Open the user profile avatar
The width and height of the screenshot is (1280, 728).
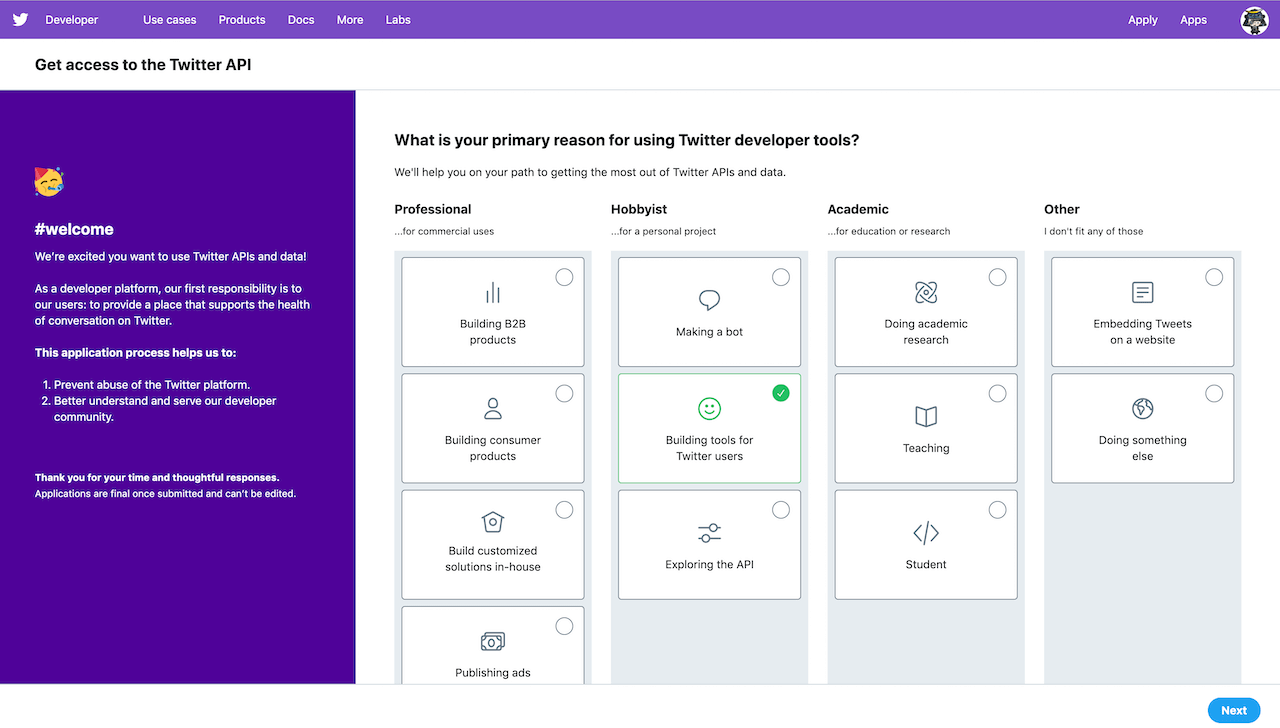(x=1254, y=20)
